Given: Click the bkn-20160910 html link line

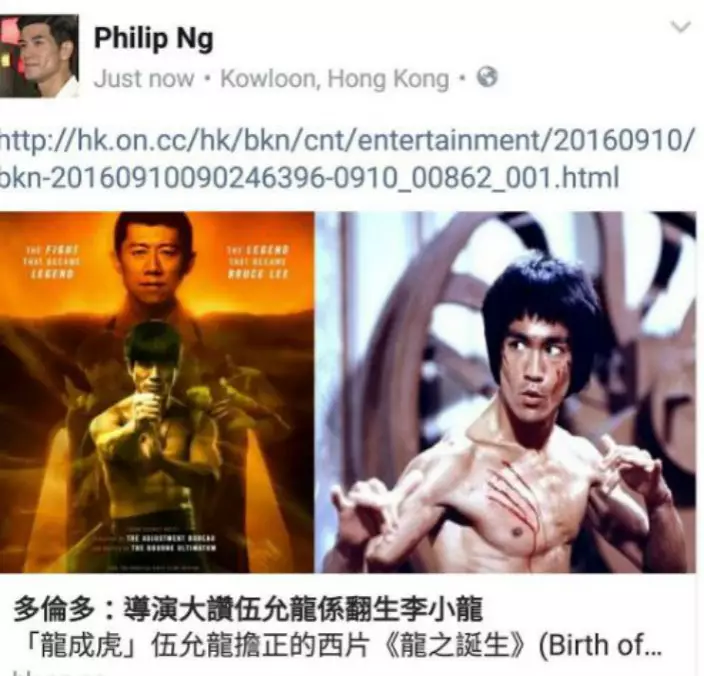Looking at the screenshot, I should [x=310, y=177].
